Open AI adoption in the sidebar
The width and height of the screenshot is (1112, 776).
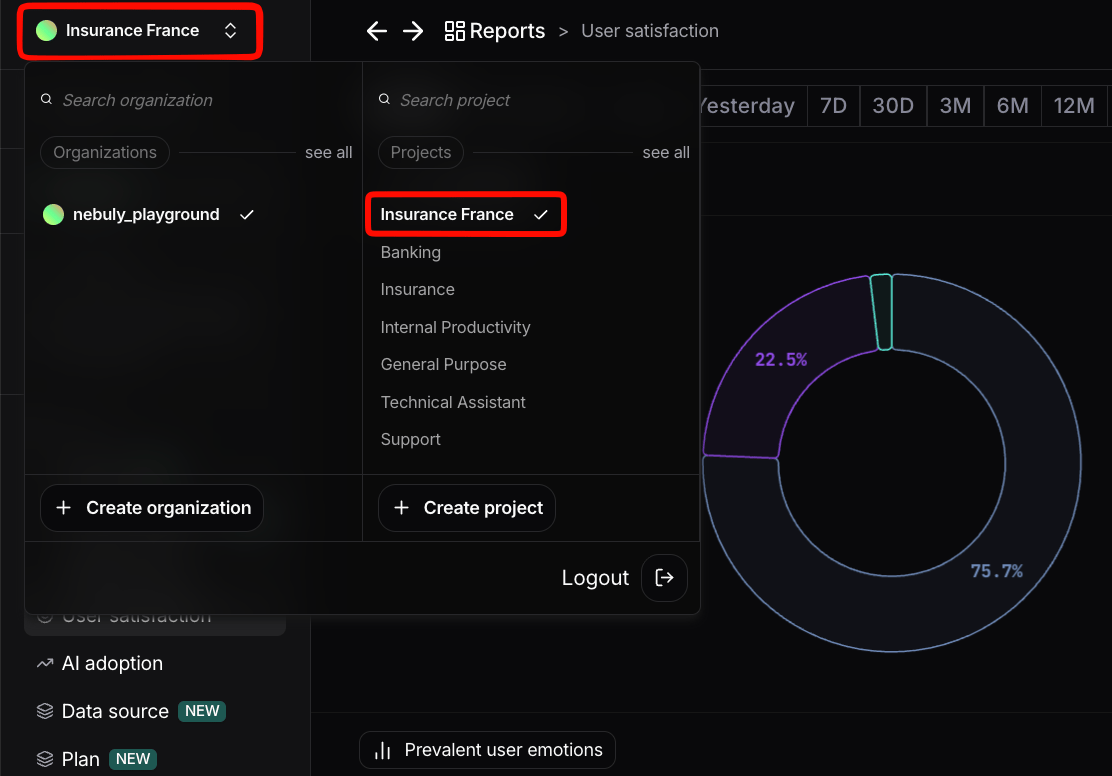click(x=112, y=663)
